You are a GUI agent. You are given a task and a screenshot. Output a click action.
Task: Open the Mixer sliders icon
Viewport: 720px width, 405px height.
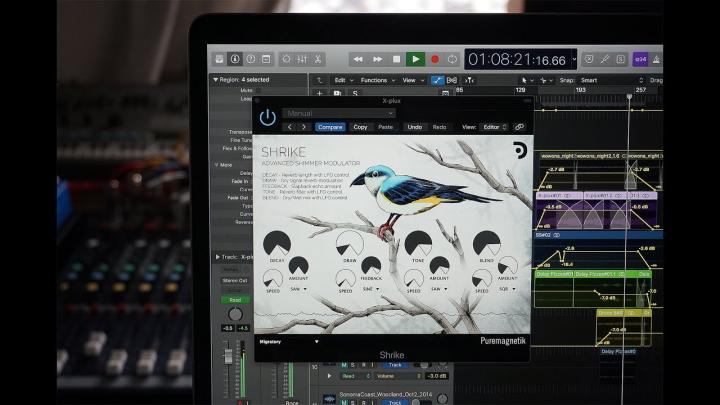302,59
